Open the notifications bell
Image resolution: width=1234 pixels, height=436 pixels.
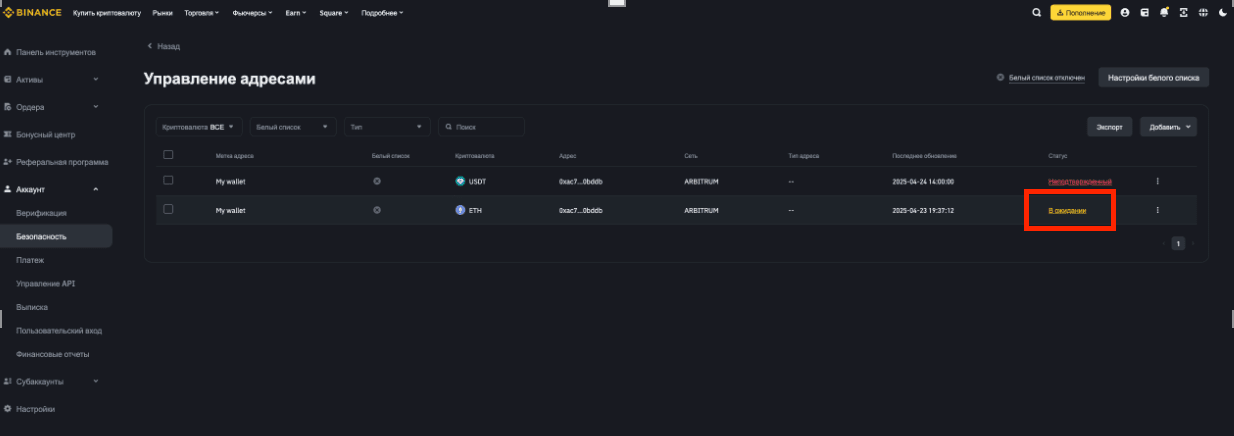tap(1164, 12)
